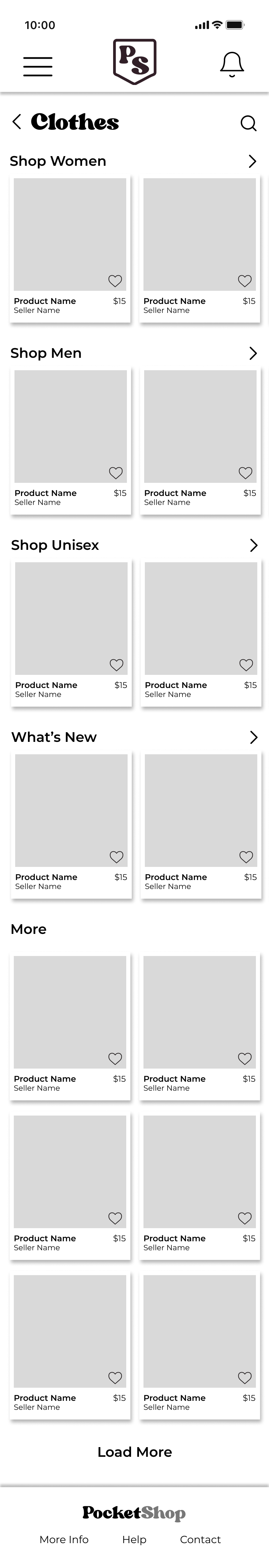The height and width of the screenshot is (1568, 269).
Task: Open the hamburger menu
Action: click(38, 66)
